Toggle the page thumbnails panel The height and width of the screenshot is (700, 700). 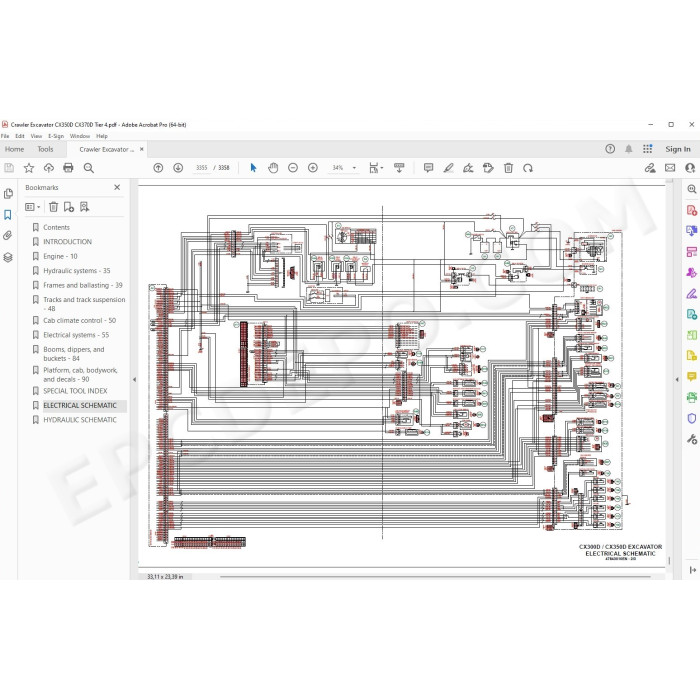8,193
